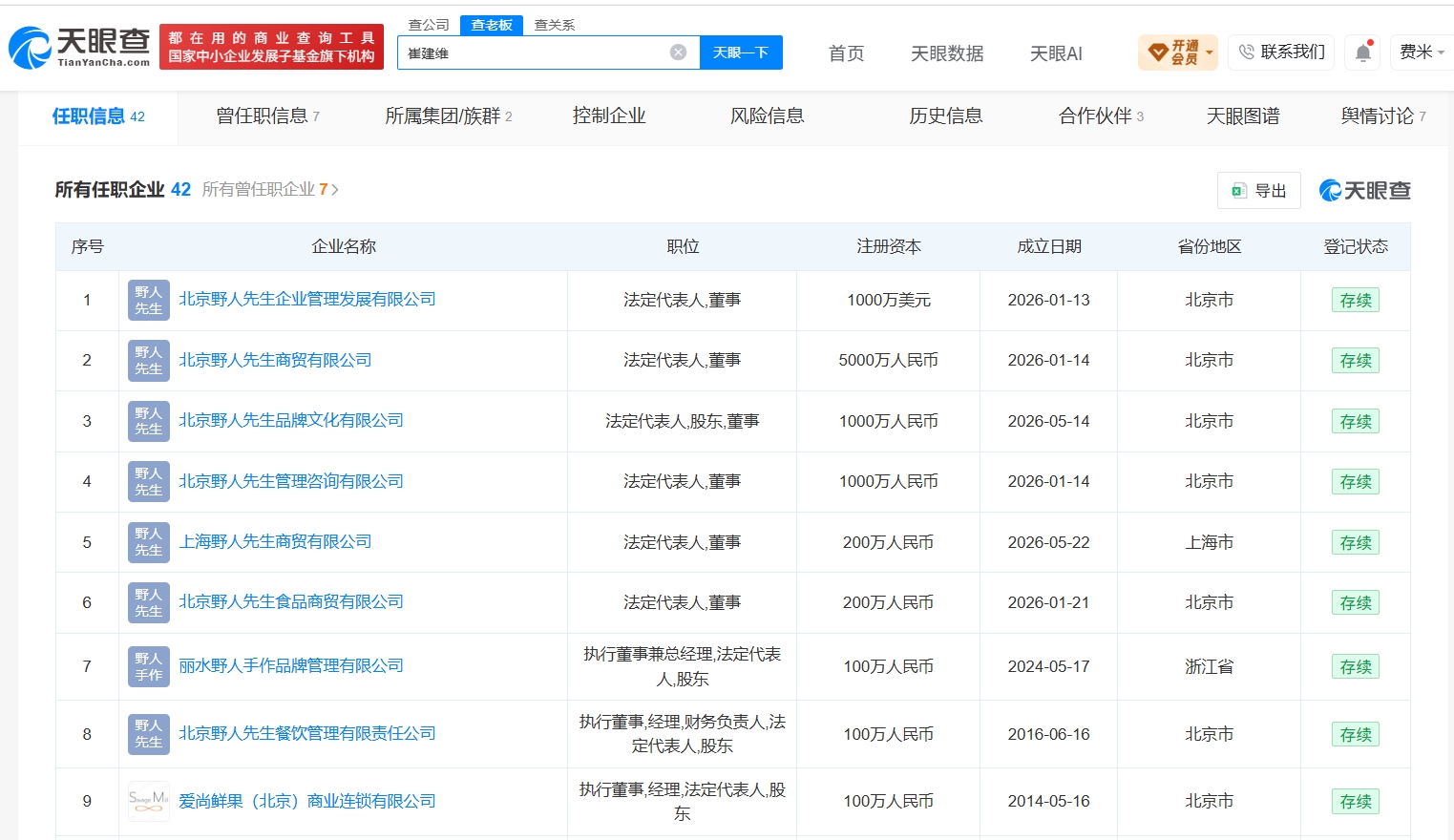This screenshot has height=840, width=1454.
Task: Click the company logo for 北京野人先生食品商贸有限公司
Action: (x=149, y=602)
